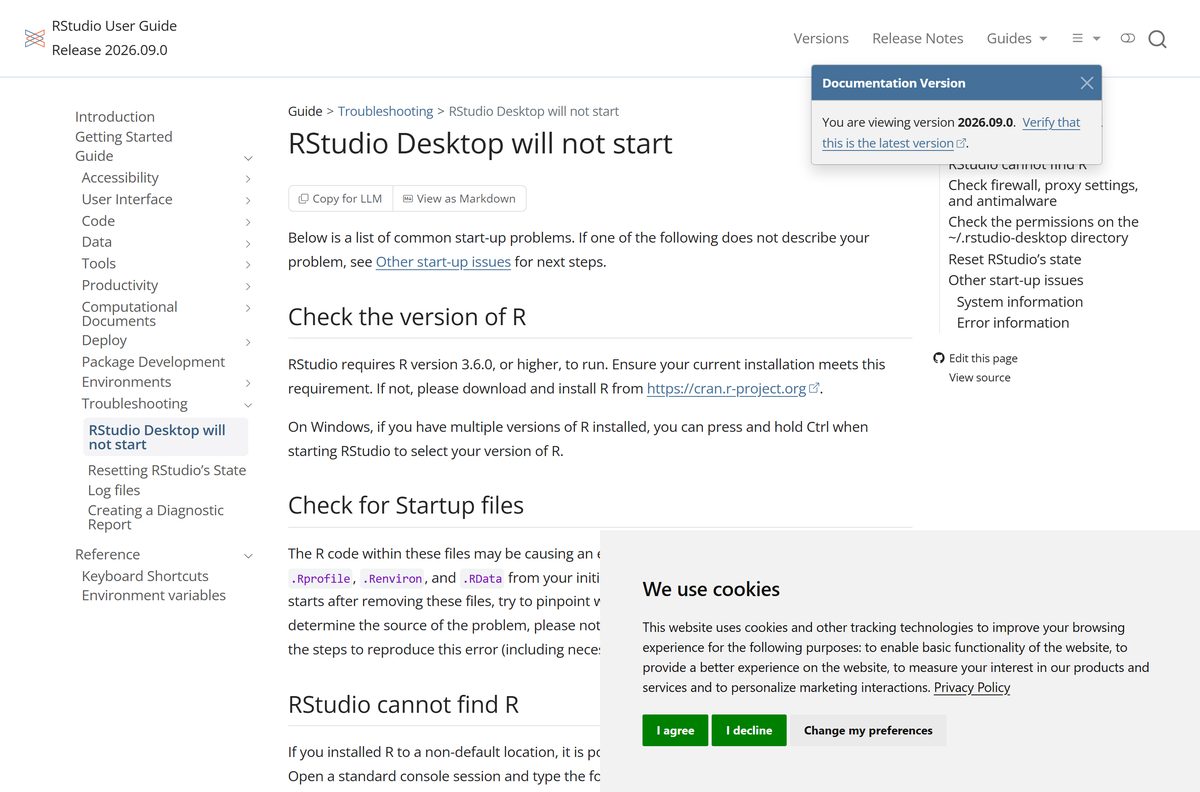The image size is (1200, 792).
Task: Jump to Error information in contents
Action: (x=1013, y=322)
